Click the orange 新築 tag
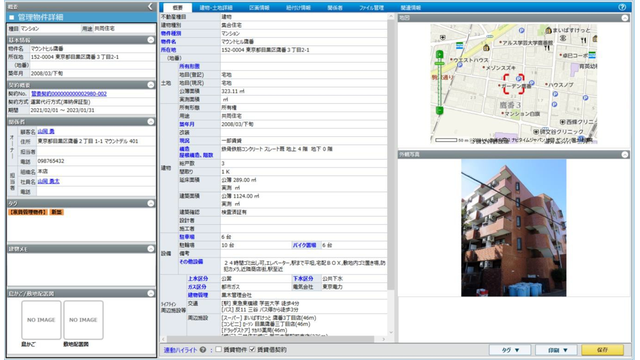This screenshot has height=360, width=640. (56, 212)
